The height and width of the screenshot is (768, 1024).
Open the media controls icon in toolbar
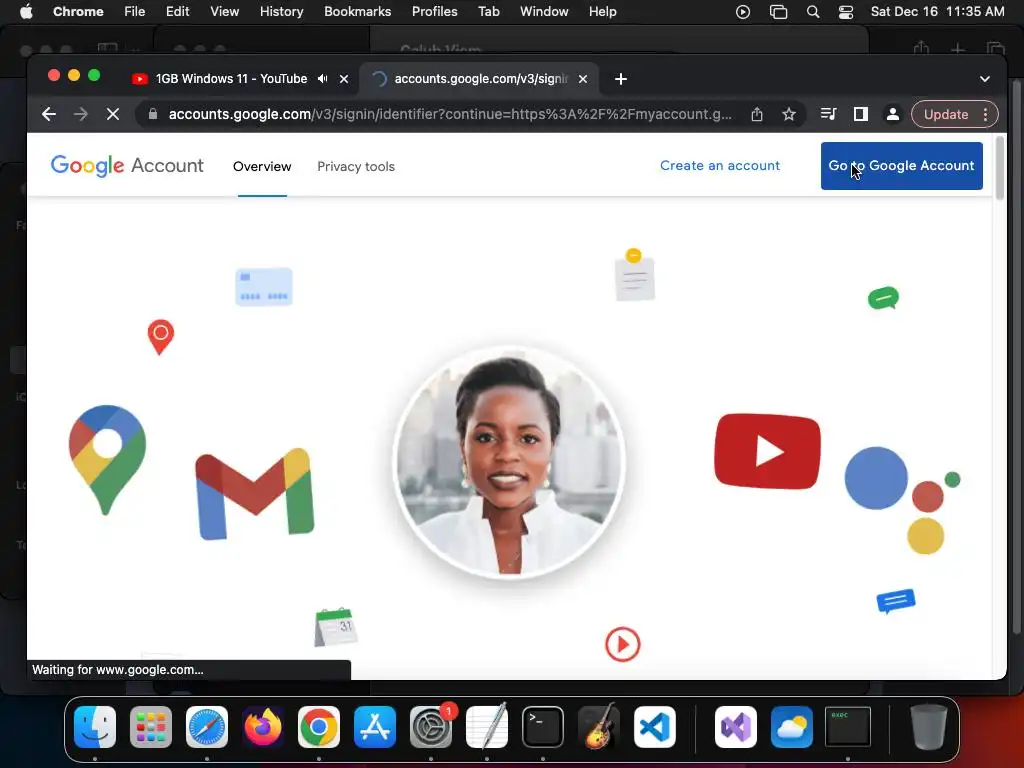pyautogui.click(x=828, y=114)
